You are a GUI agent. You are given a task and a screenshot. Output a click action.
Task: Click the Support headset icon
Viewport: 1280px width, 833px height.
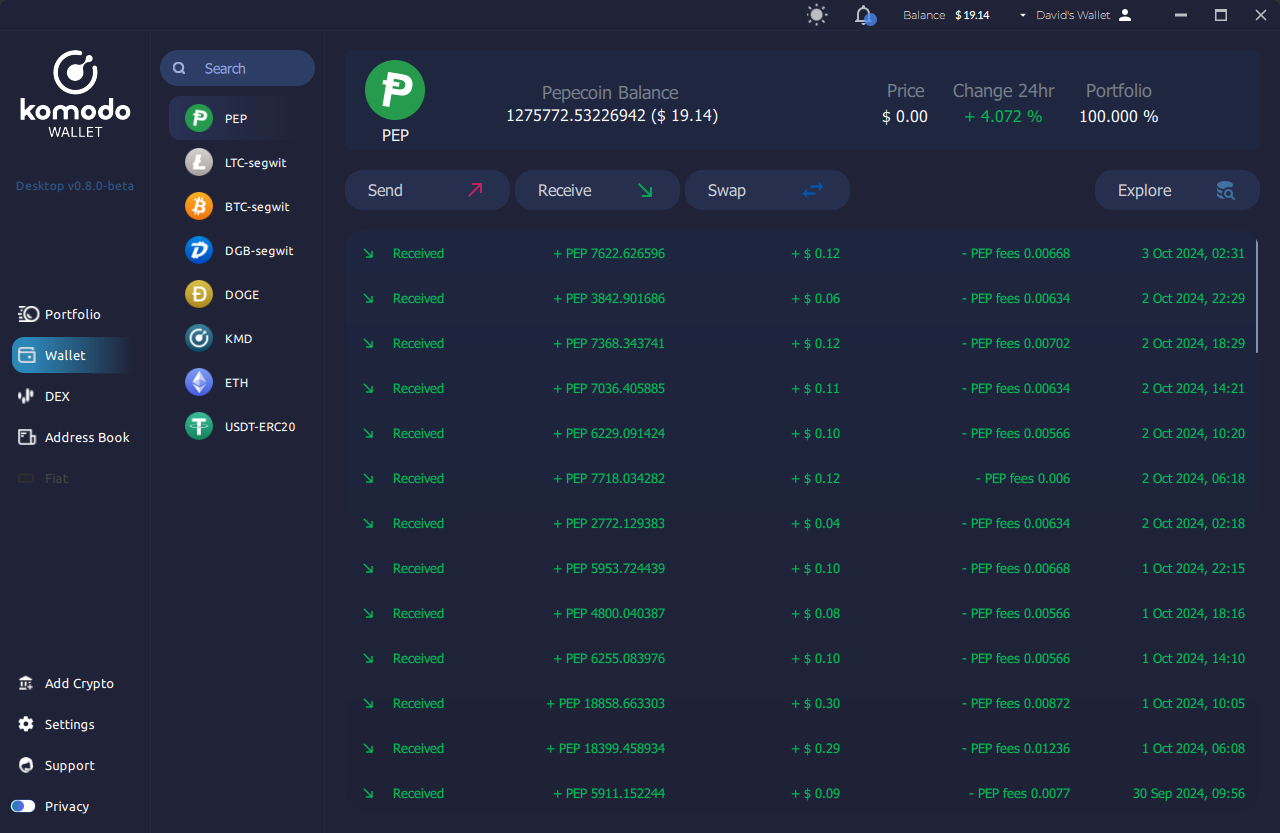(26, 765)
